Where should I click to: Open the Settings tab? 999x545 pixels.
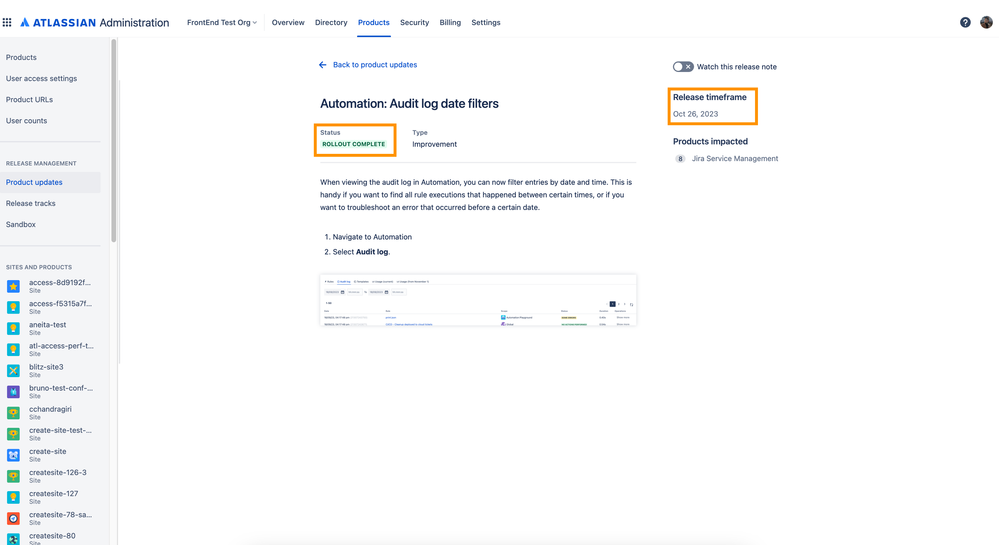point(485,22)
